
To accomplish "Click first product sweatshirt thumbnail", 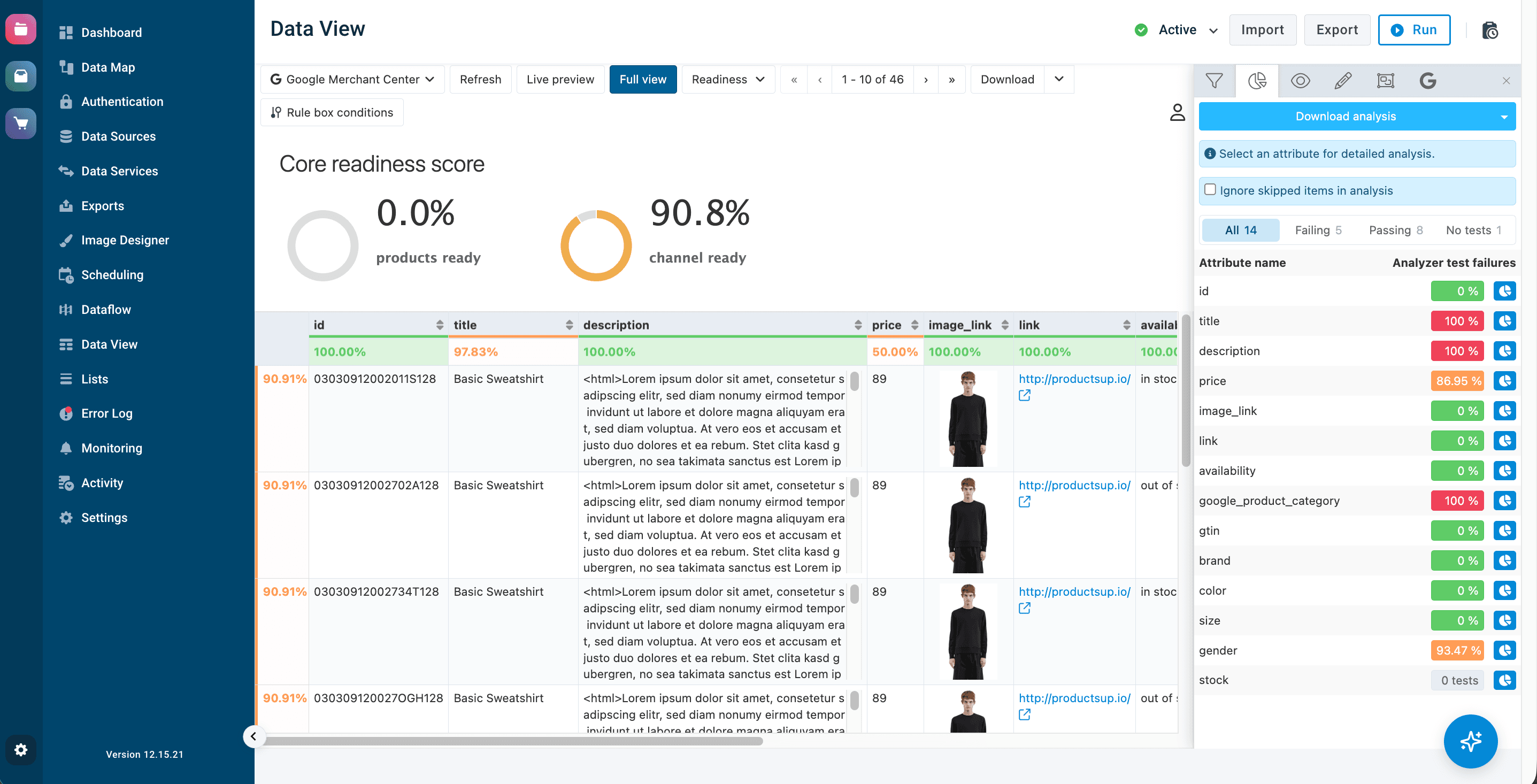I will (968, 418).
